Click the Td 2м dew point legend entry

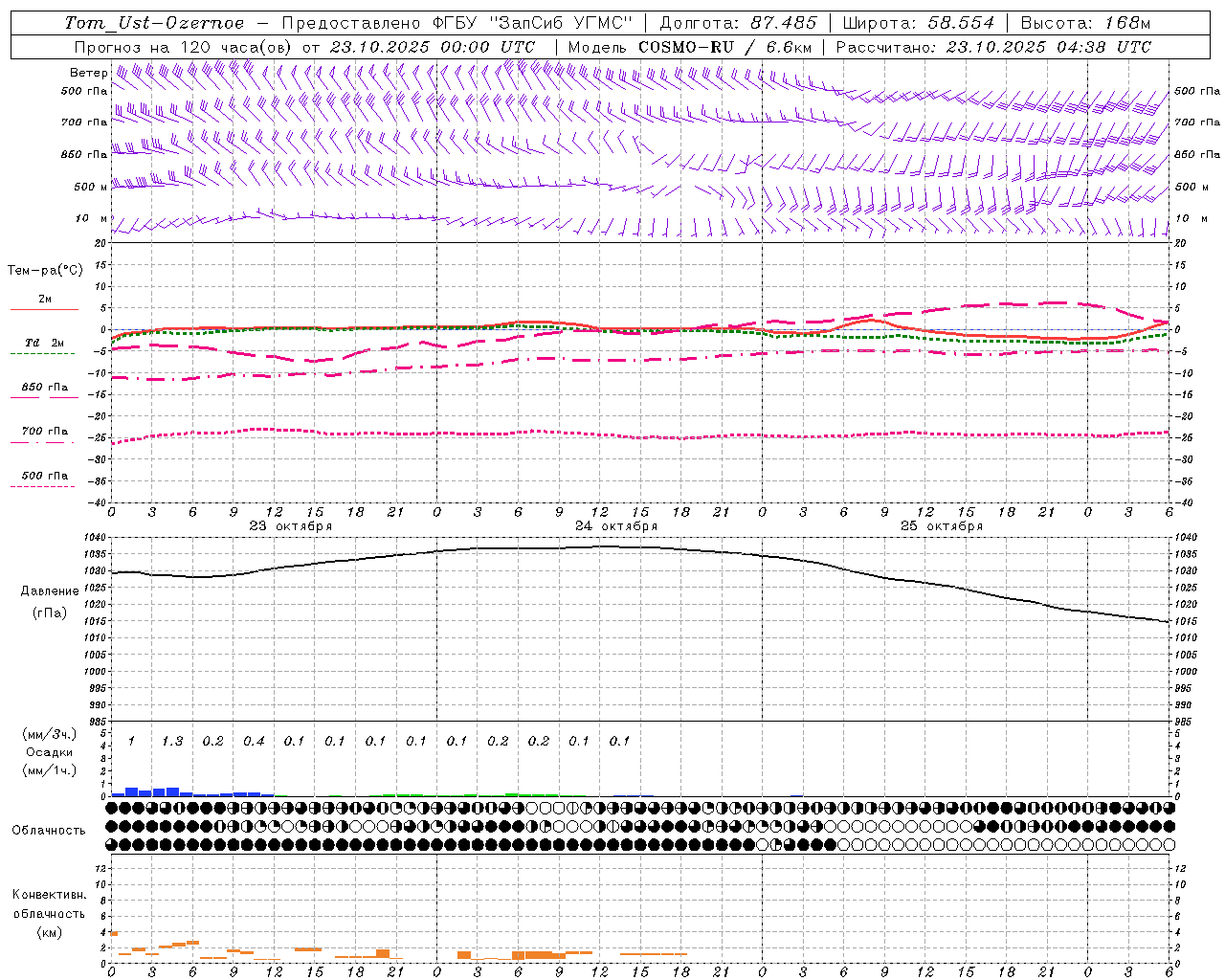(x=45, y=343)
